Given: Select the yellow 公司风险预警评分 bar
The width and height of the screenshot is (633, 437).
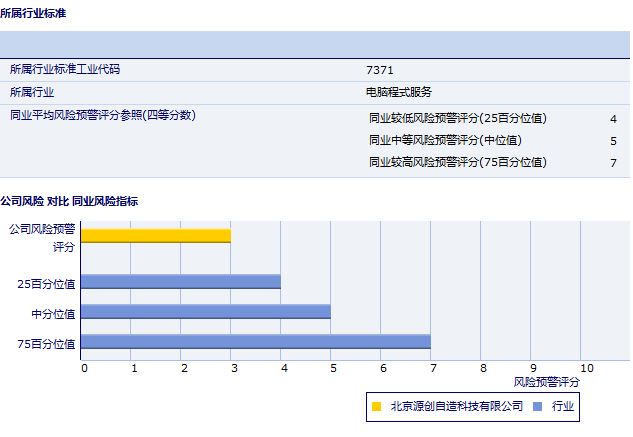Looking at the screenshot, I should [x=156, y=236].
